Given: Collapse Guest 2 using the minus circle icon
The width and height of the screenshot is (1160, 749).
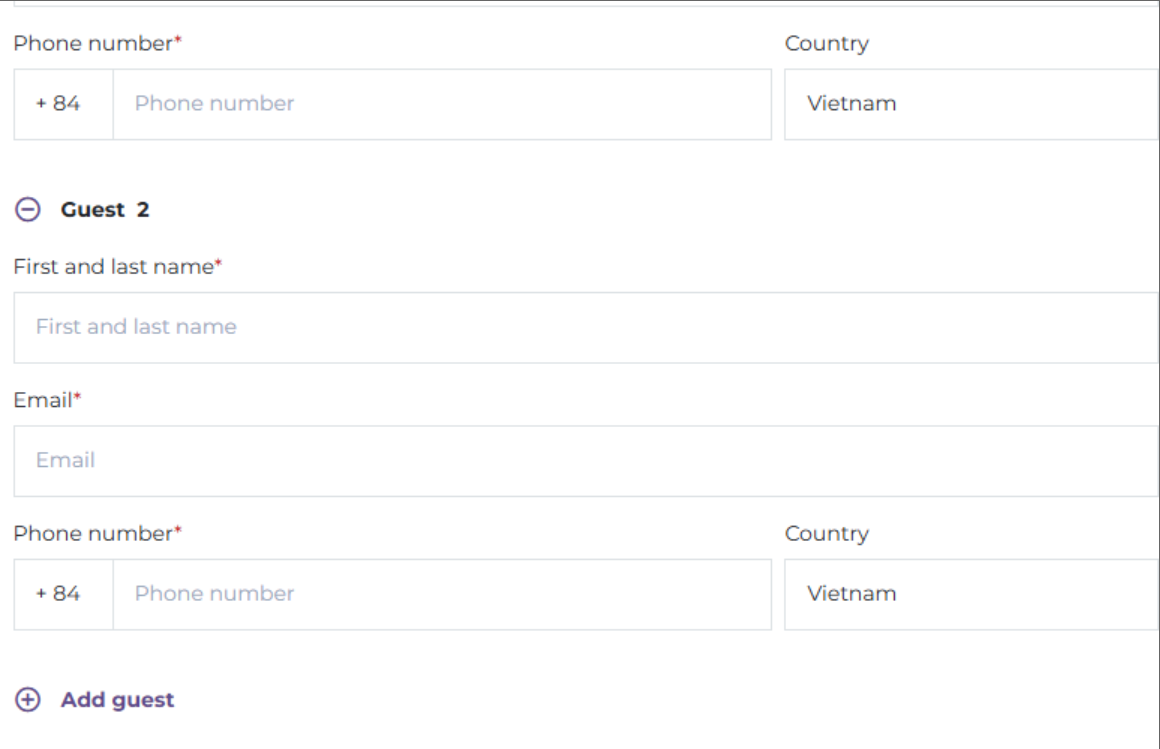Looking at the screenshot, I should 29,210.
